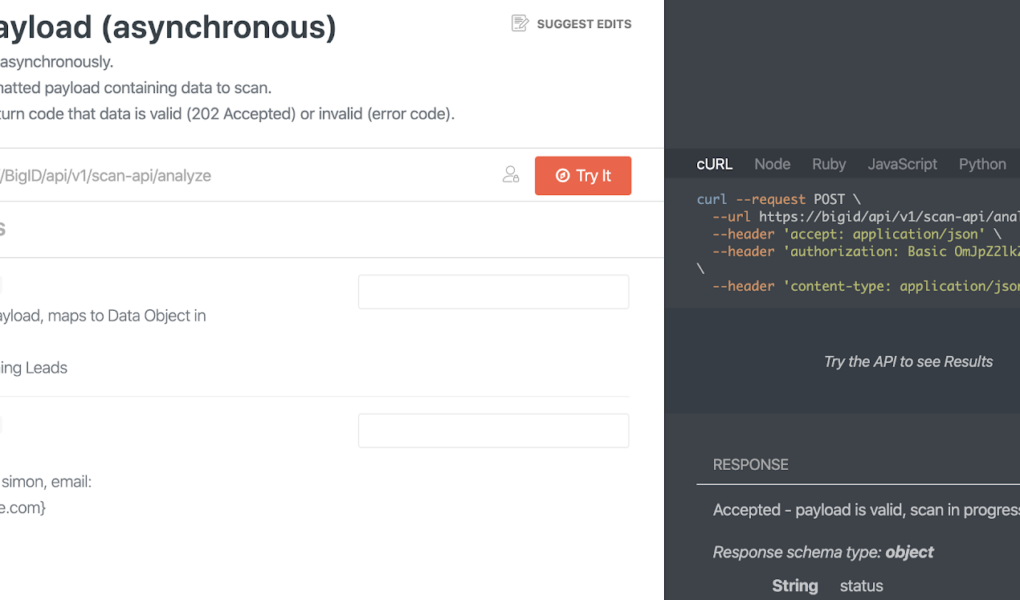
Task: Switch to the Node code tab
Action: tap(772, 164)
